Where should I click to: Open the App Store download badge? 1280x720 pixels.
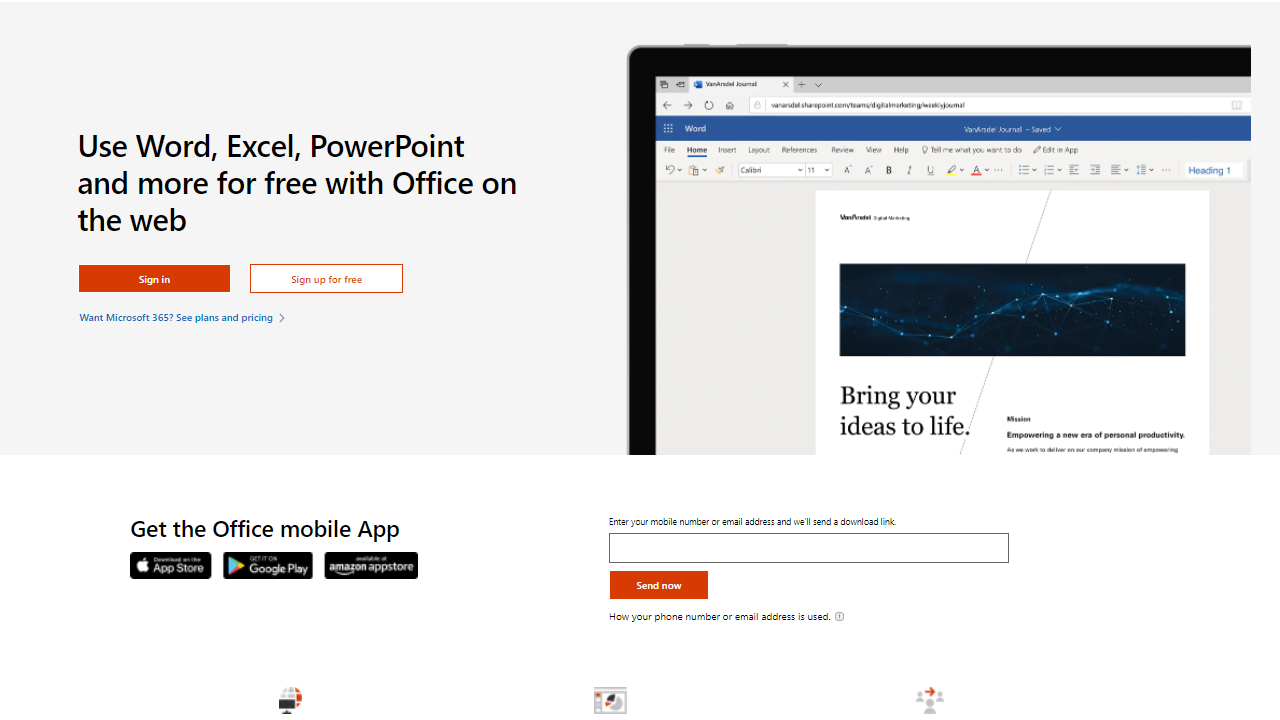click(170, 565)
